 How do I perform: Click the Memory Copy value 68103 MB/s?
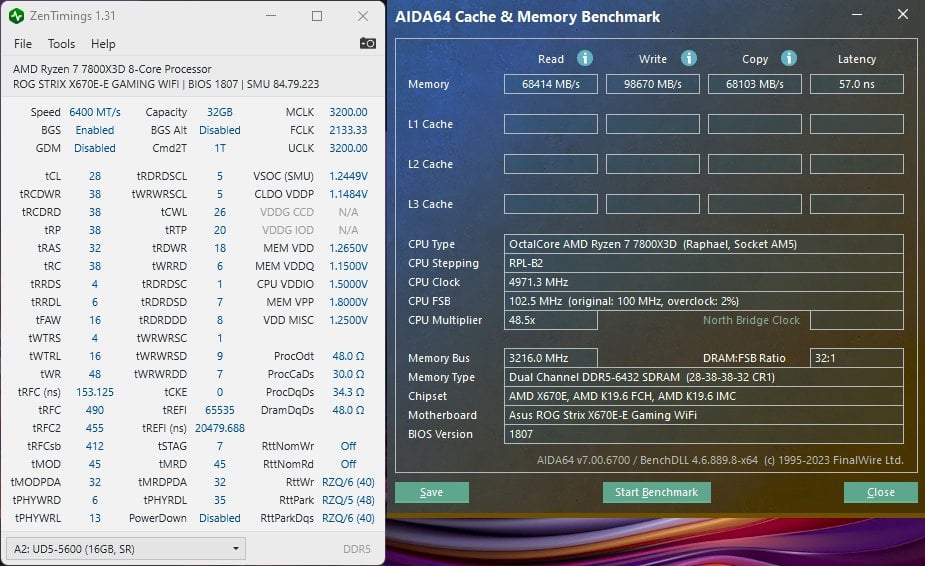755,84
